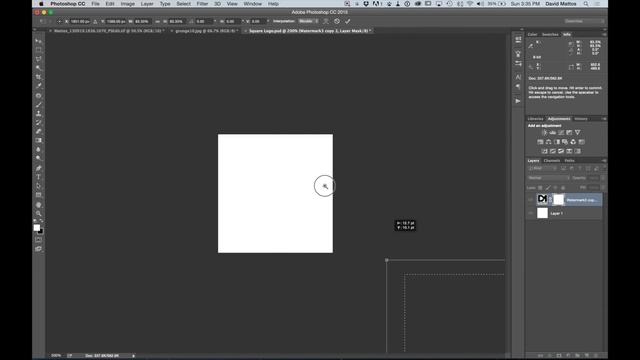Click the background color swatch

(x=41, y=231)
